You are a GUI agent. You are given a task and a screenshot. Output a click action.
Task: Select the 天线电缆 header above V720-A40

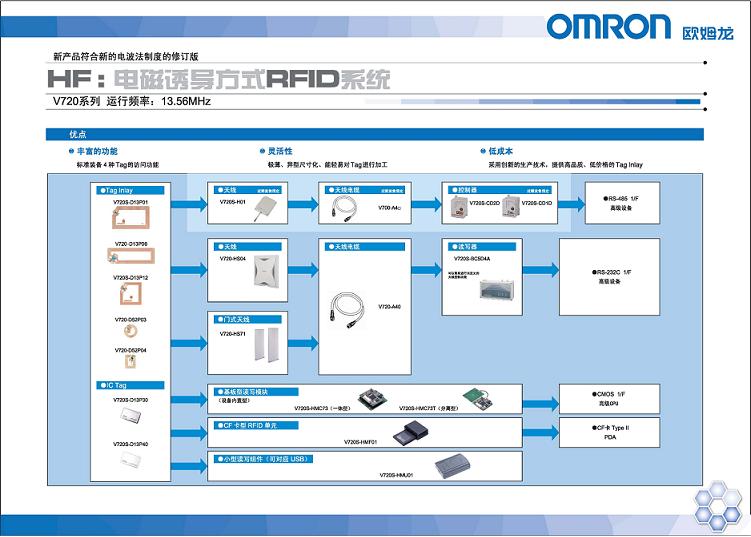(x=365, y=246)
